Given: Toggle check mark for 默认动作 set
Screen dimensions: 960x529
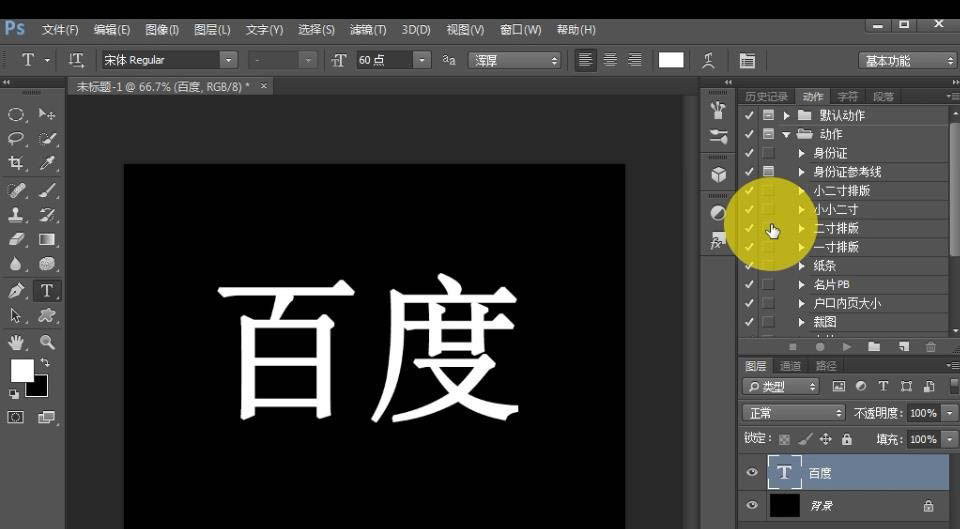Looking at the screenshot, I should point(749,115).
